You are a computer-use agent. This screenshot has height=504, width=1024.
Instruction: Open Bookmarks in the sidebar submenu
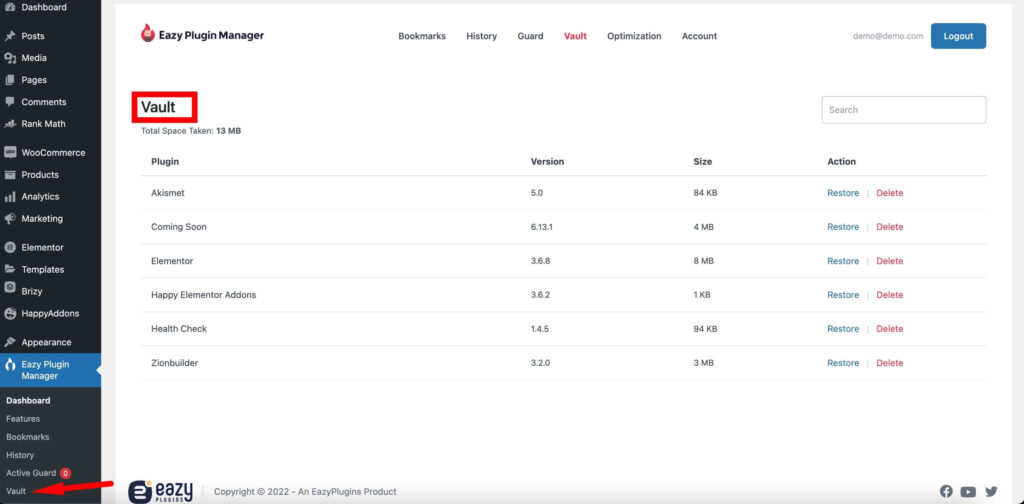[27, 437]
